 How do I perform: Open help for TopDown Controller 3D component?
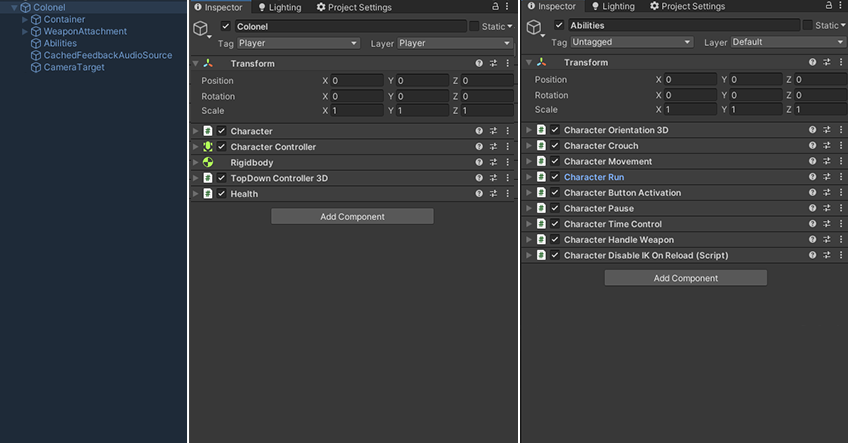[x=479, y=178]
